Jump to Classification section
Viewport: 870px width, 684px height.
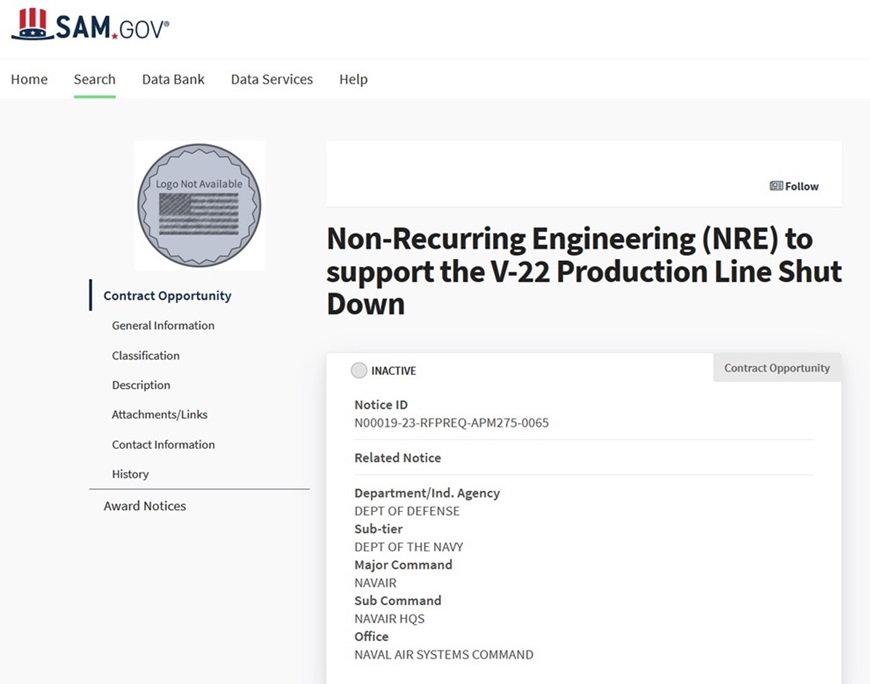coord(146,356)
